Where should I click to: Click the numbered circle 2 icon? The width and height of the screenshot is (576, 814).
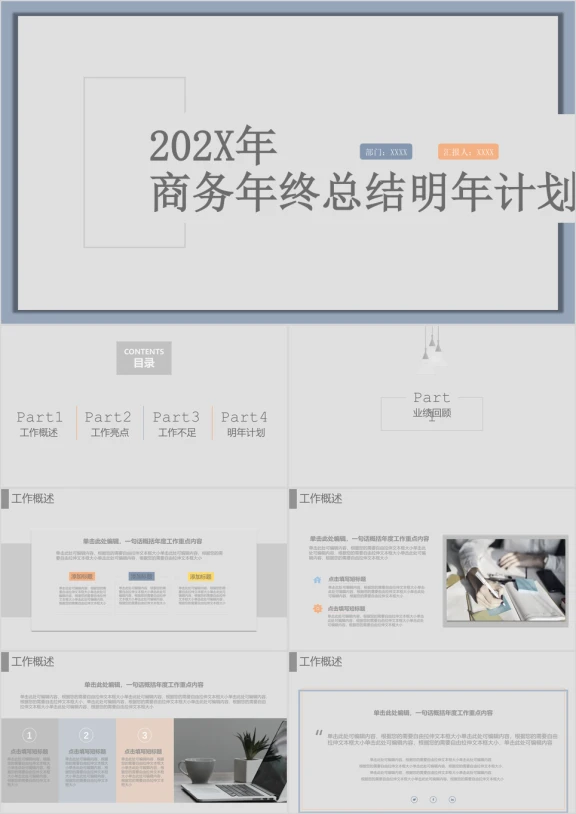[86, 735]
